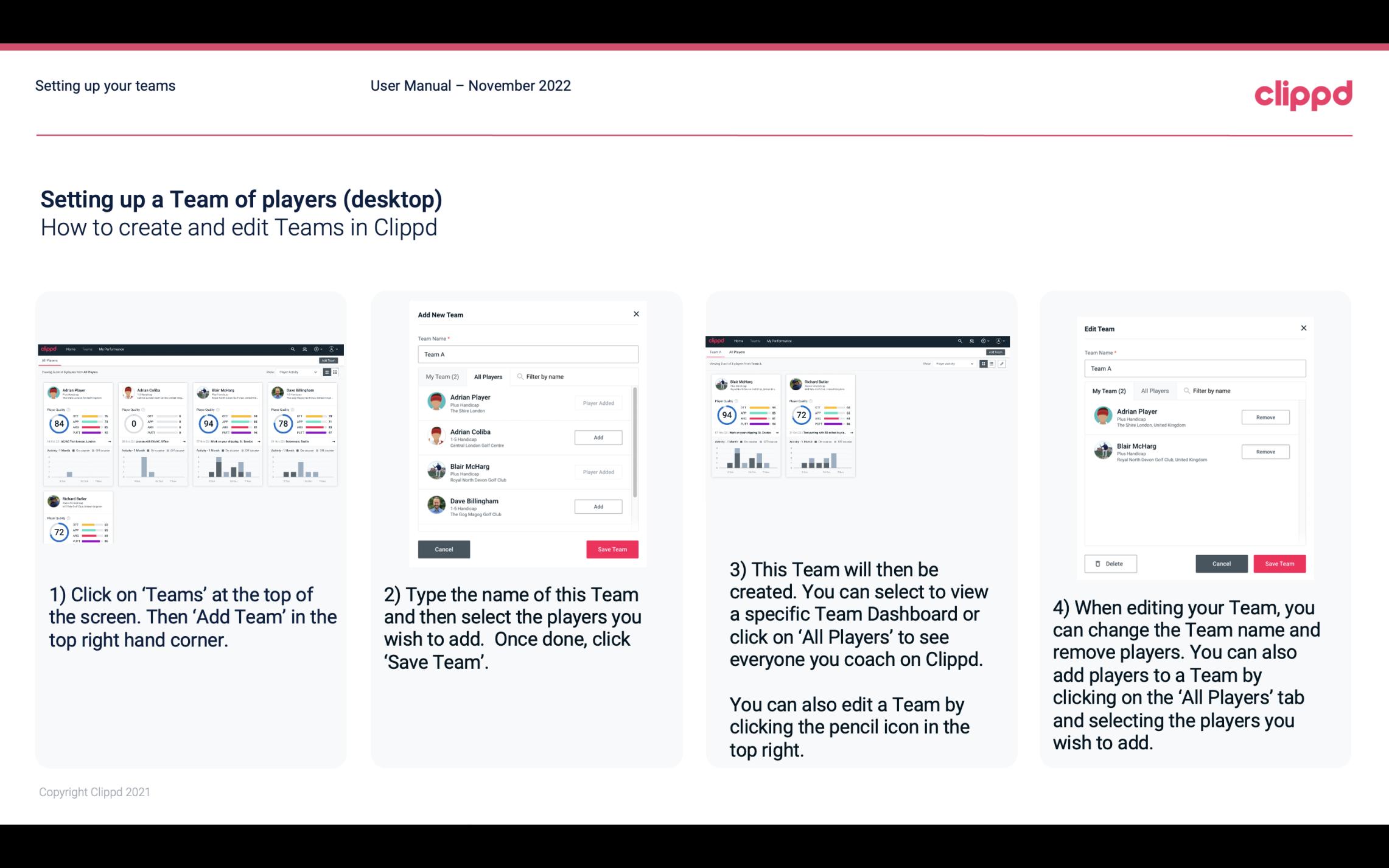Viewport: 1389px width, 868px height.
Task: Click Save Team button in Add New Team
Action: click(x=610, y=548)
